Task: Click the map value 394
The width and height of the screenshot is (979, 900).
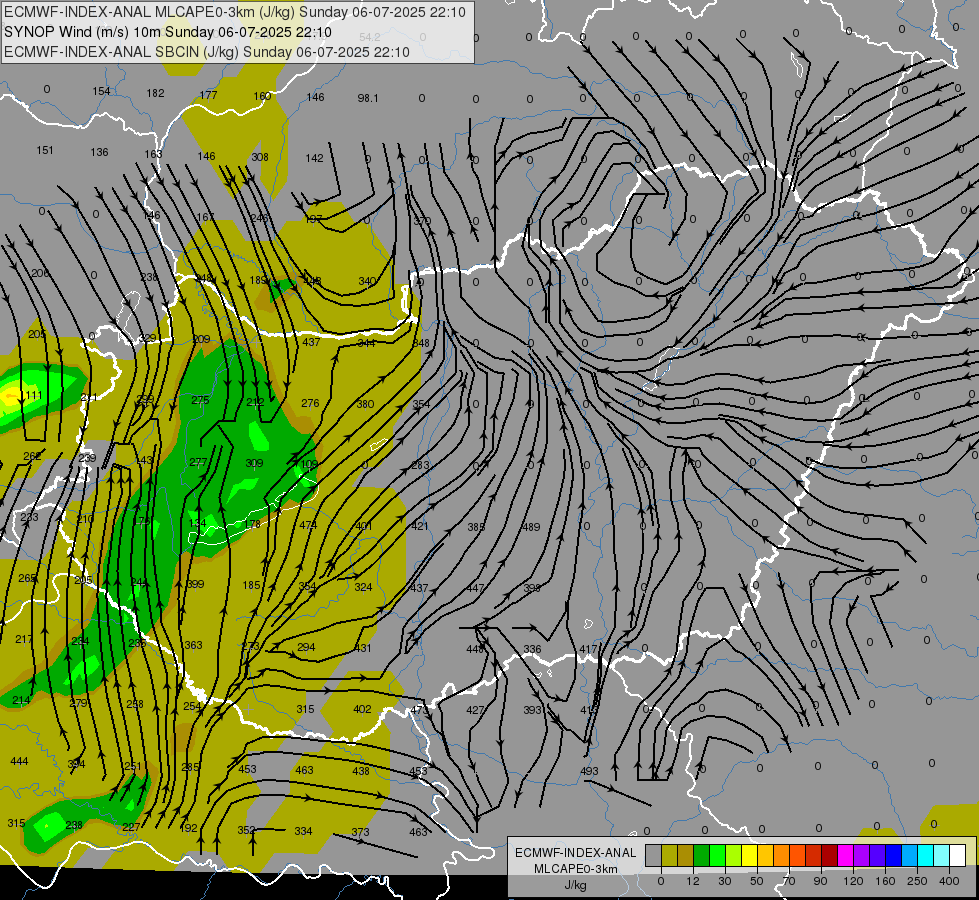Action: [76, 764]
